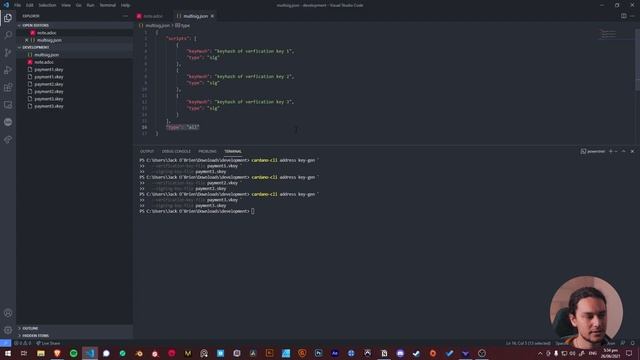Close multisig.json in Open Editors list
This screenshot has height=360, width=640.
(27, 40)
